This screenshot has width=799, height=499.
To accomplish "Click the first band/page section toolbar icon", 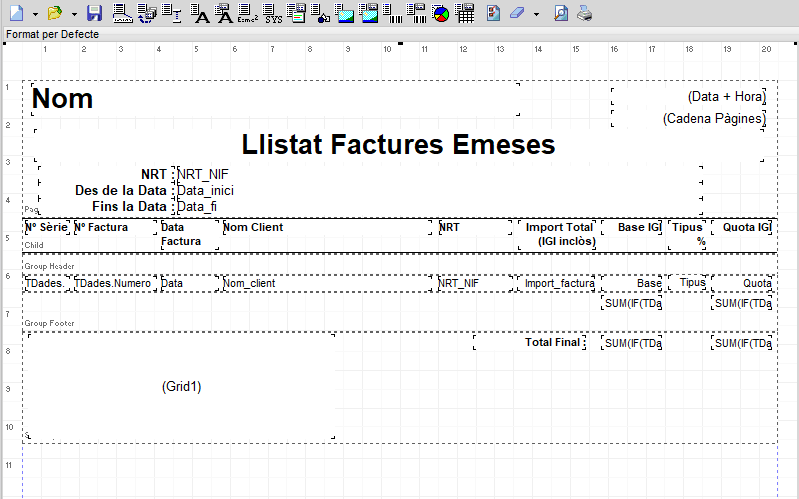I will [122, 13].
